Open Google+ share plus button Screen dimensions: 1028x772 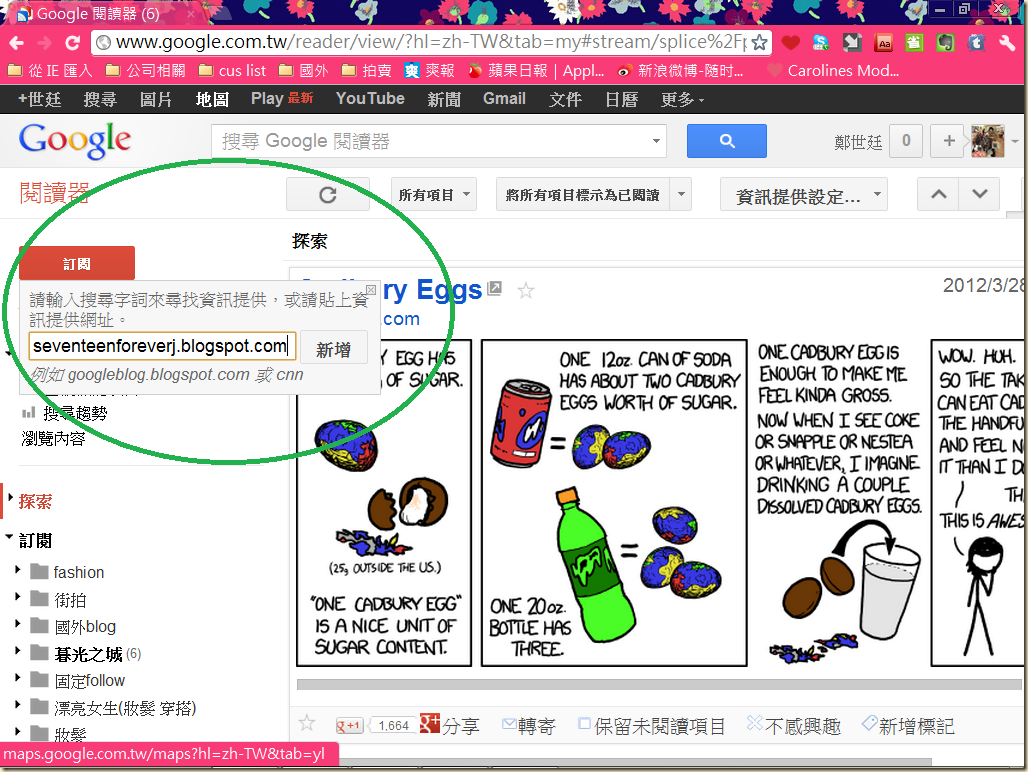(x=949, y=141)
